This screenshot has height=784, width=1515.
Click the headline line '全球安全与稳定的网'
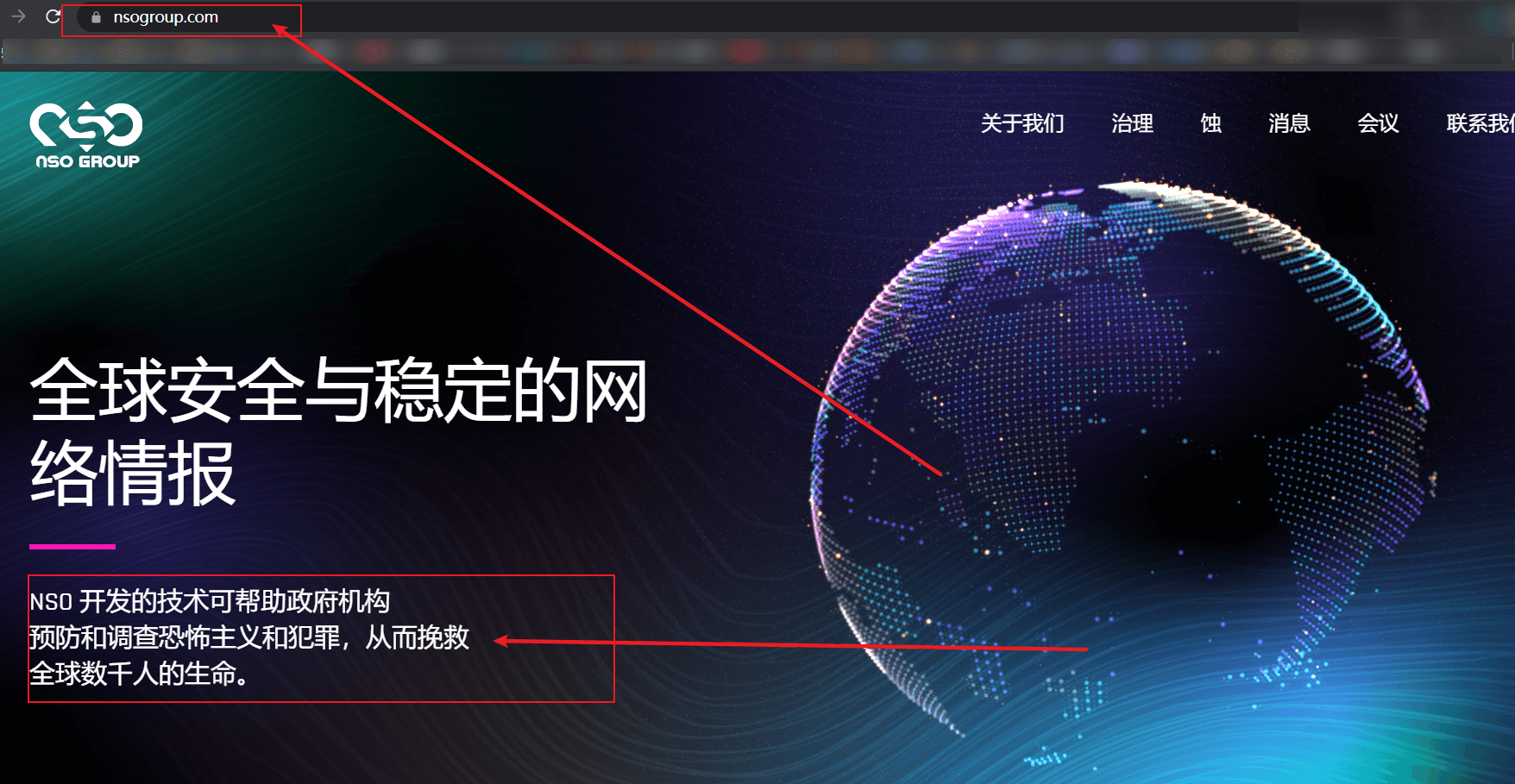coord(338,391)
